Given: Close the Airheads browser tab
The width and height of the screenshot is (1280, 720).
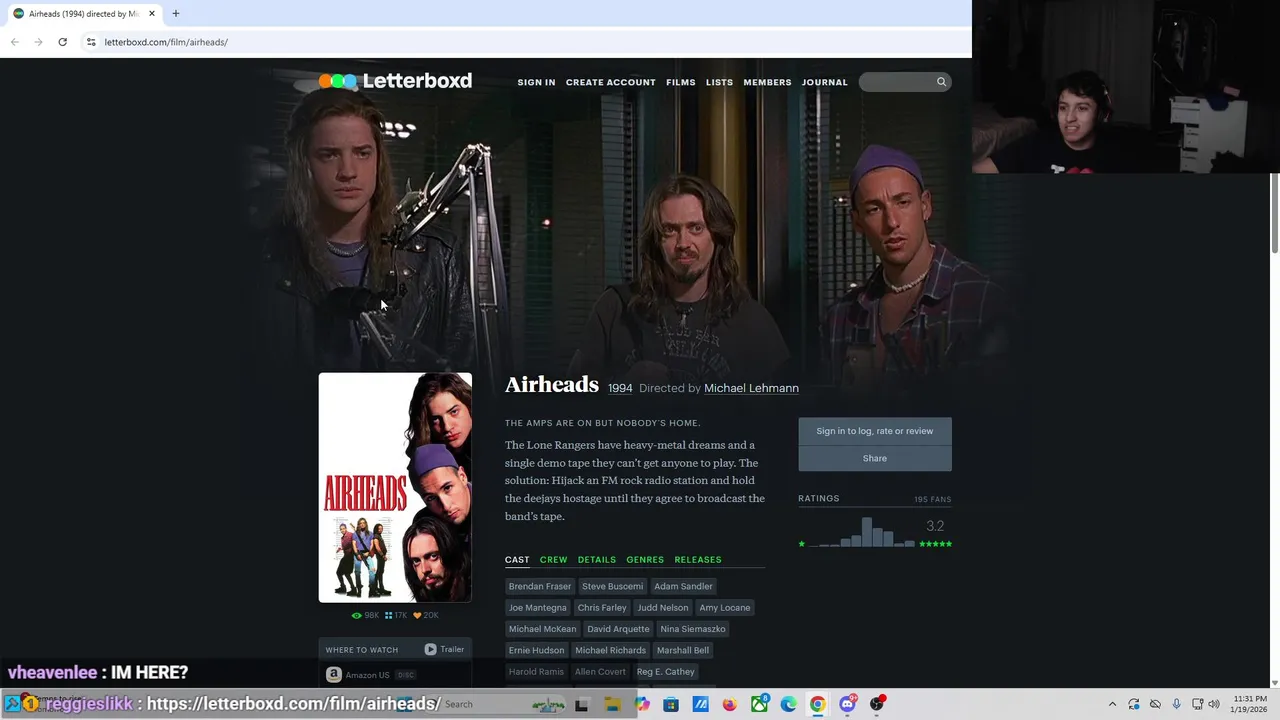Looking at the screenshot, I should 152,13.
